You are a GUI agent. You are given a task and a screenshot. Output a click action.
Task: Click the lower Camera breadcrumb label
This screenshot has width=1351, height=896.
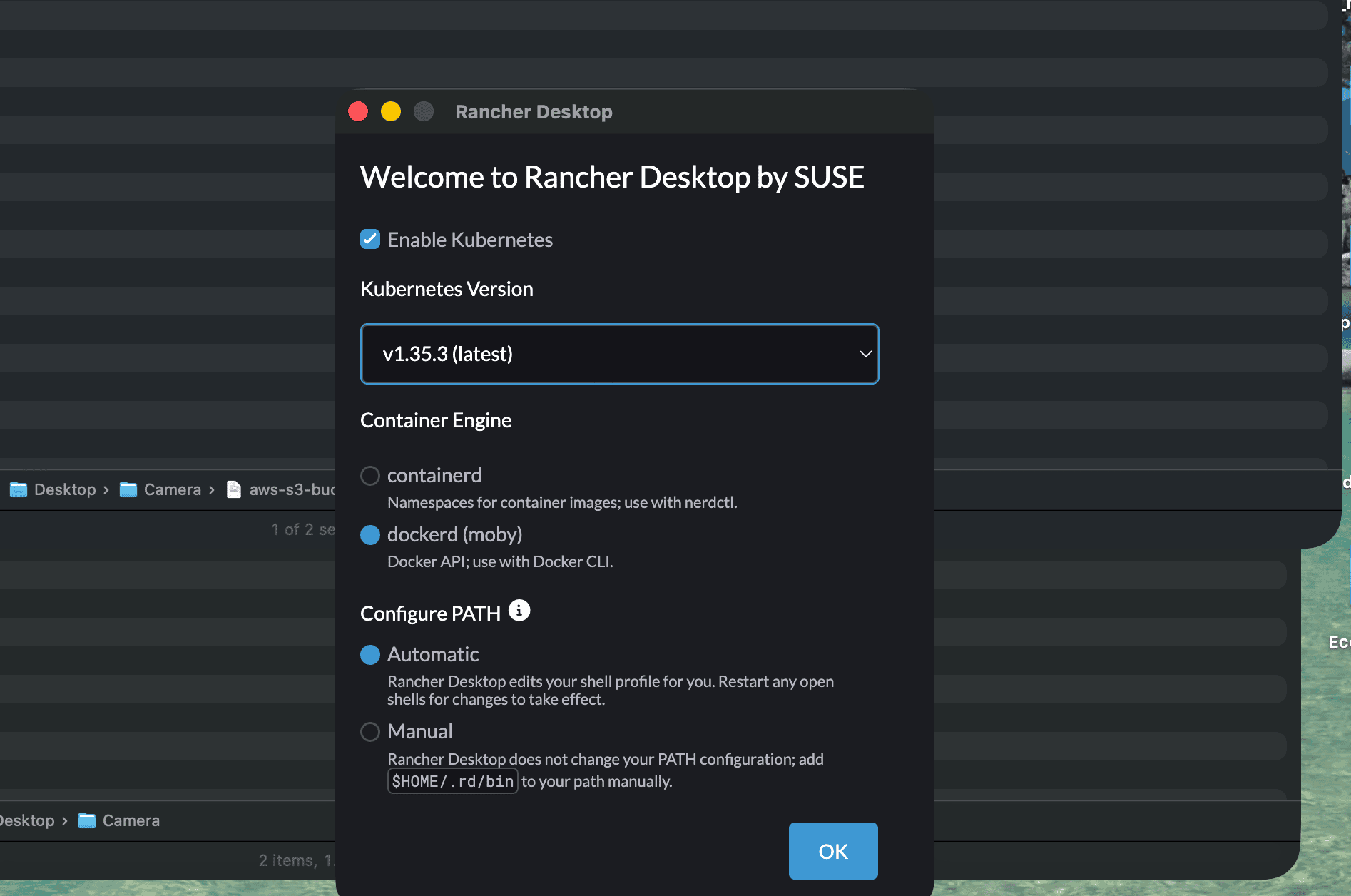(x=131, y=820)
